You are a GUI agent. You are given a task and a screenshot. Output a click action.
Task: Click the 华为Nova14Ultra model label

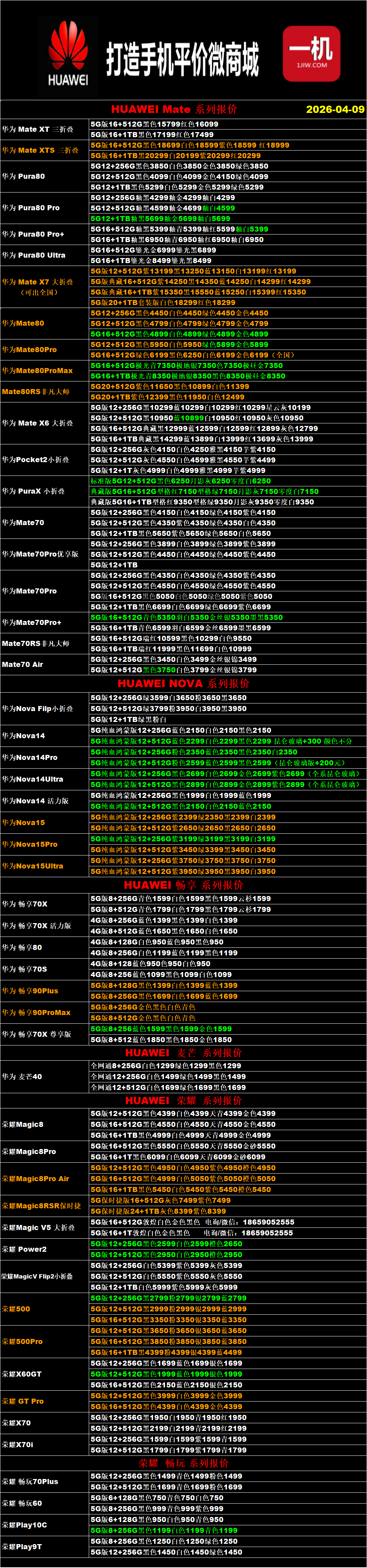coord(32,779)
